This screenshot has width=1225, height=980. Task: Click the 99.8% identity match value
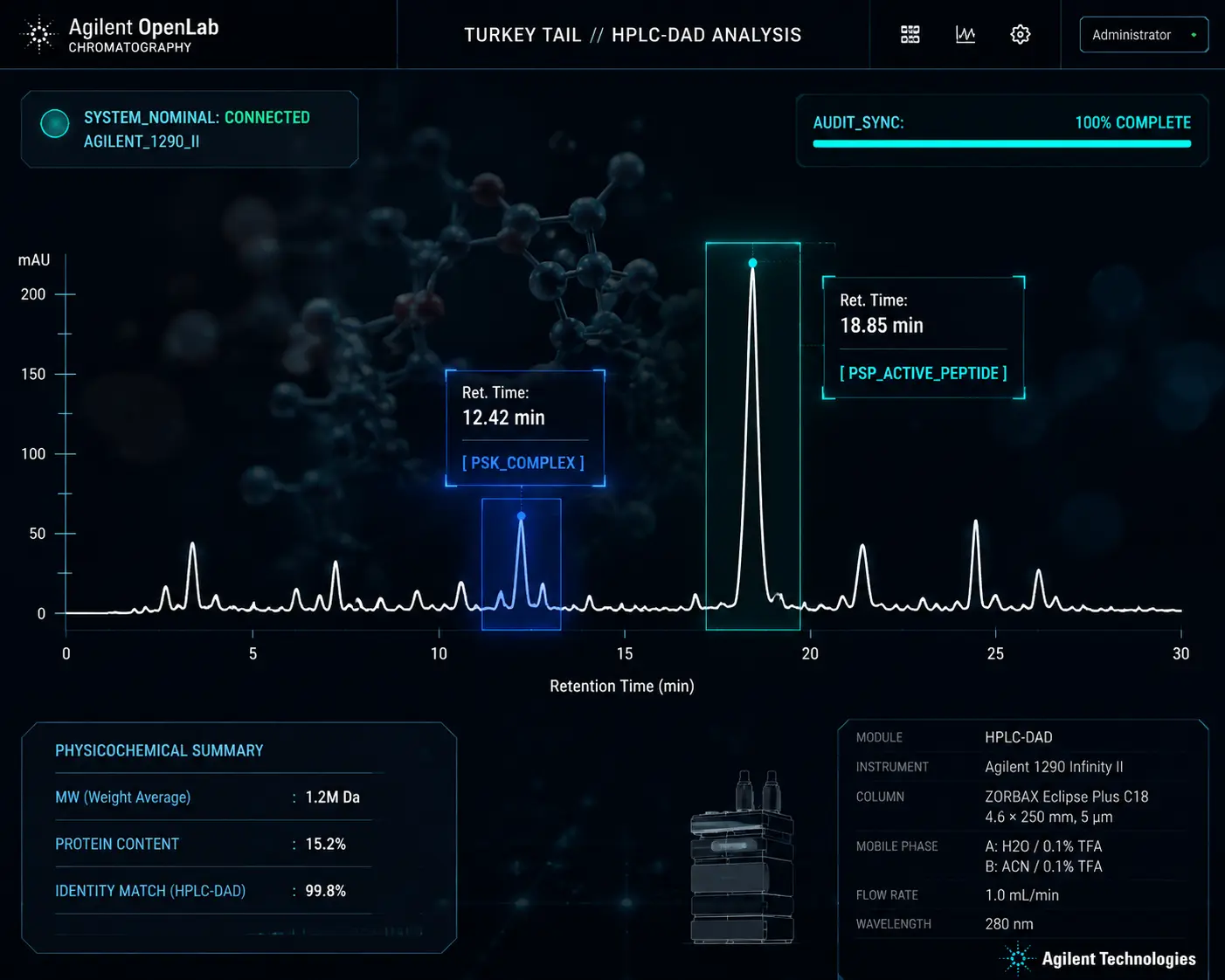pos(326,891)
